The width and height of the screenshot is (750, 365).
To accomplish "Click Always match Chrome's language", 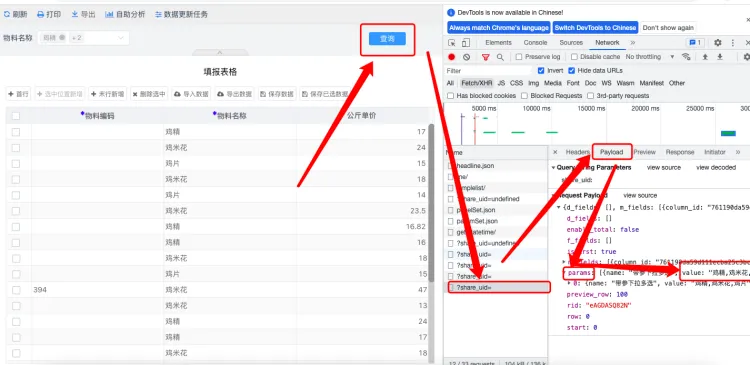I will (x=499, y=28).
